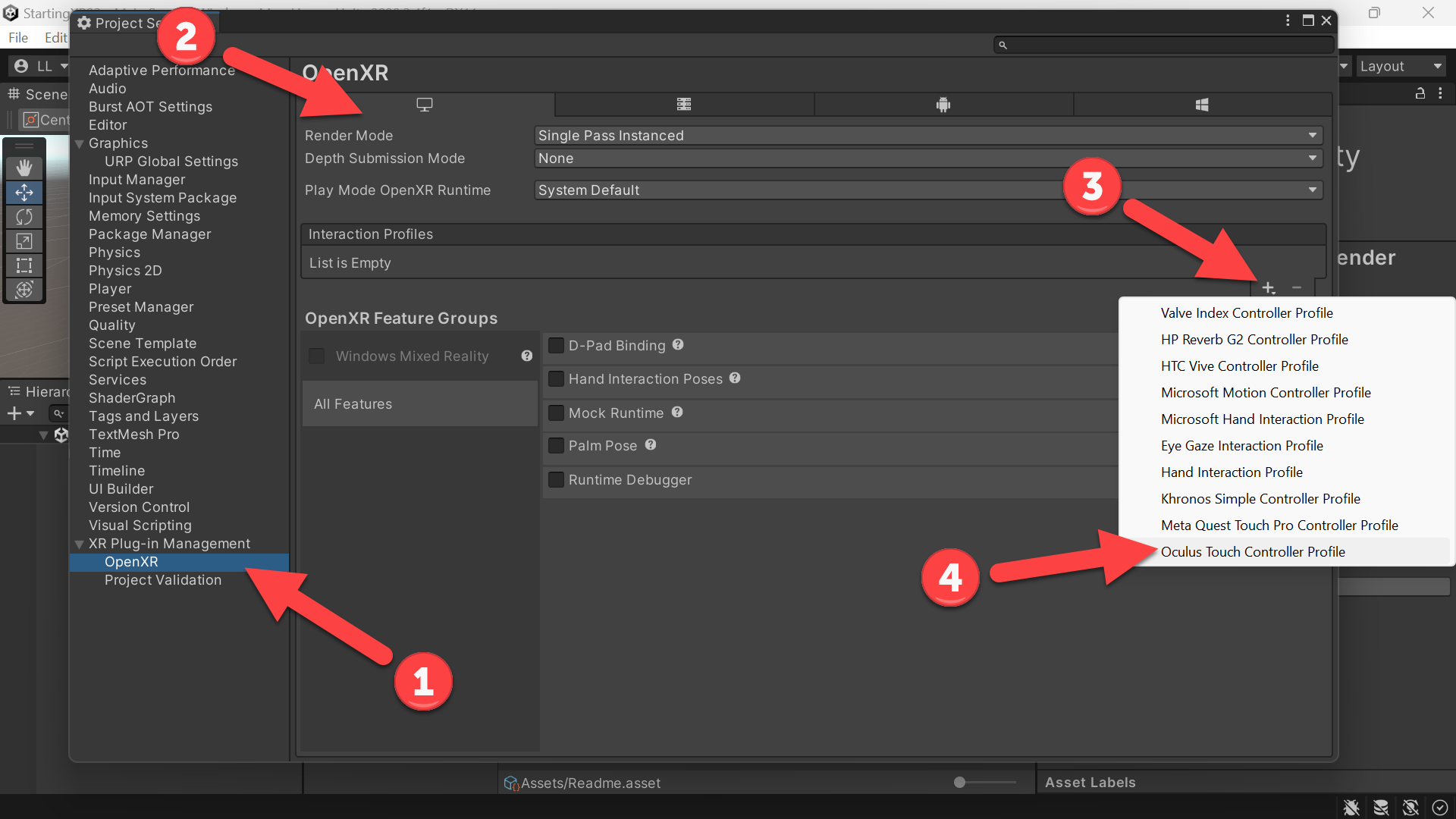
Task: Click the plus icon to add interaction profile
Action: tap(1269, 287)
